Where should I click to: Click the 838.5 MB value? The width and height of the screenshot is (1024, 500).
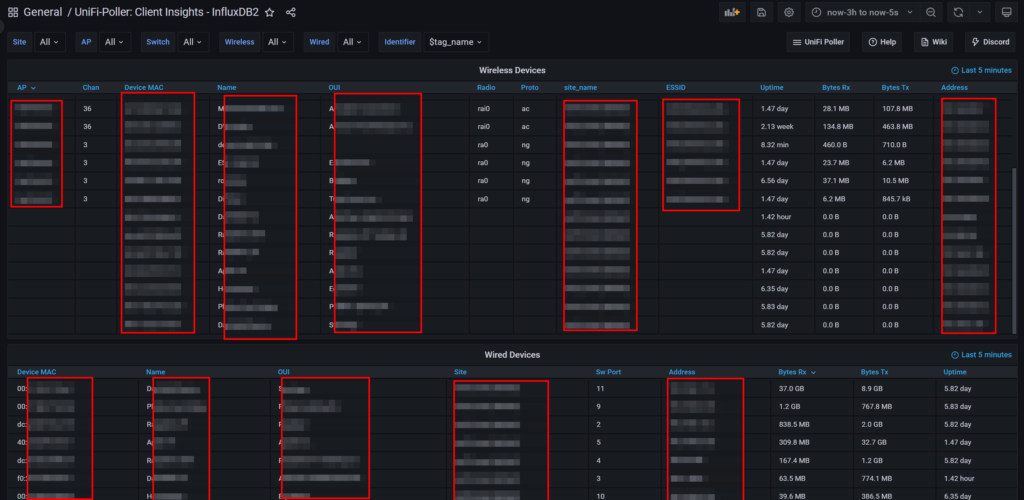pos(794,424)
